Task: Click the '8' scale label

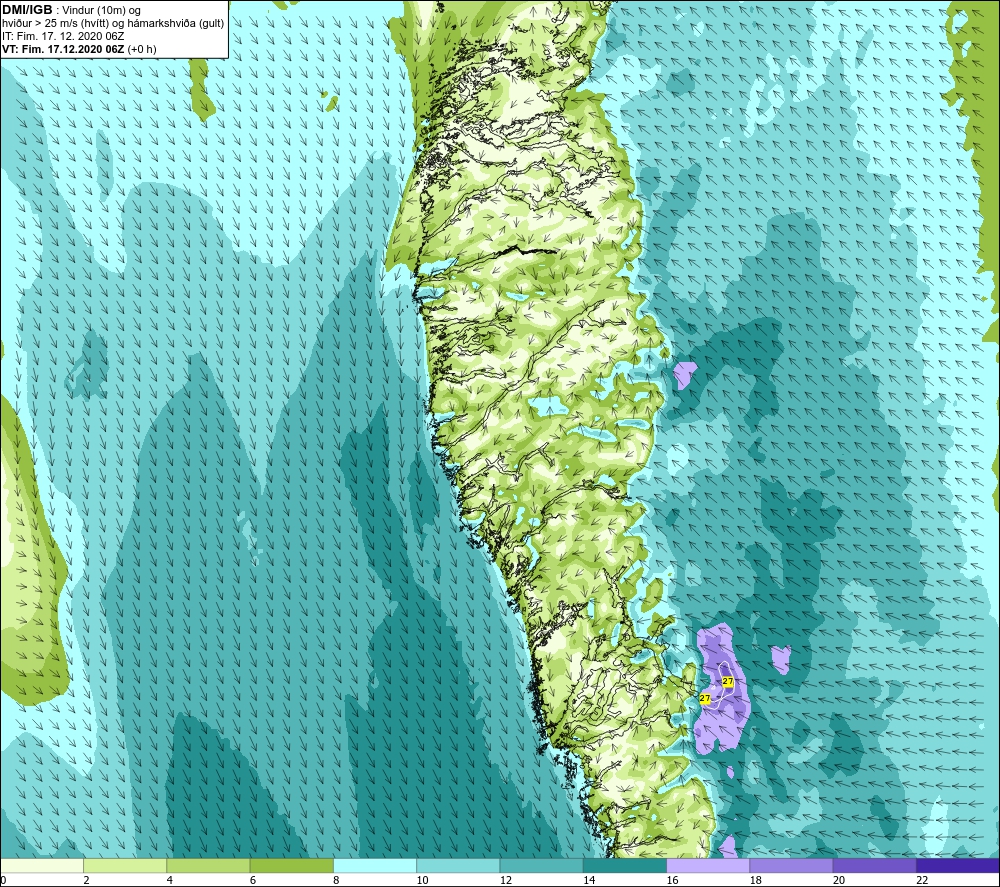Action: (x=336, y=880)
